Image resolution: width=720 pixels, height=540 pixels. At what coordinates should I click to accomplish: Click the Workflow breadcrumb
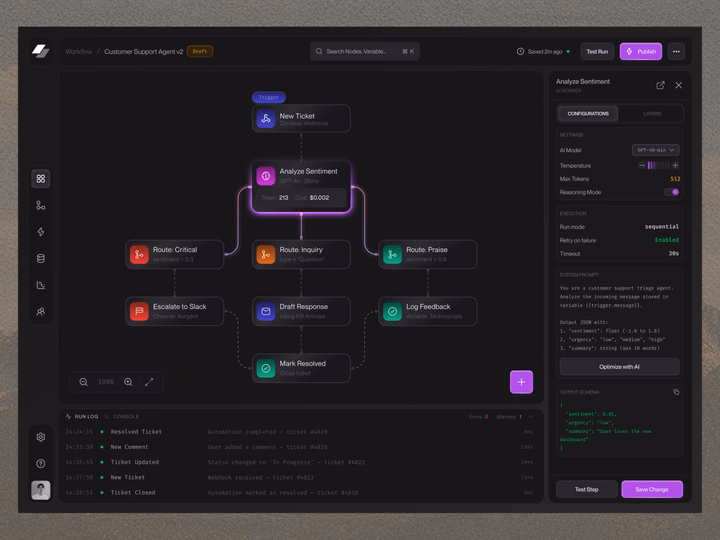click(x=79, y=51)
